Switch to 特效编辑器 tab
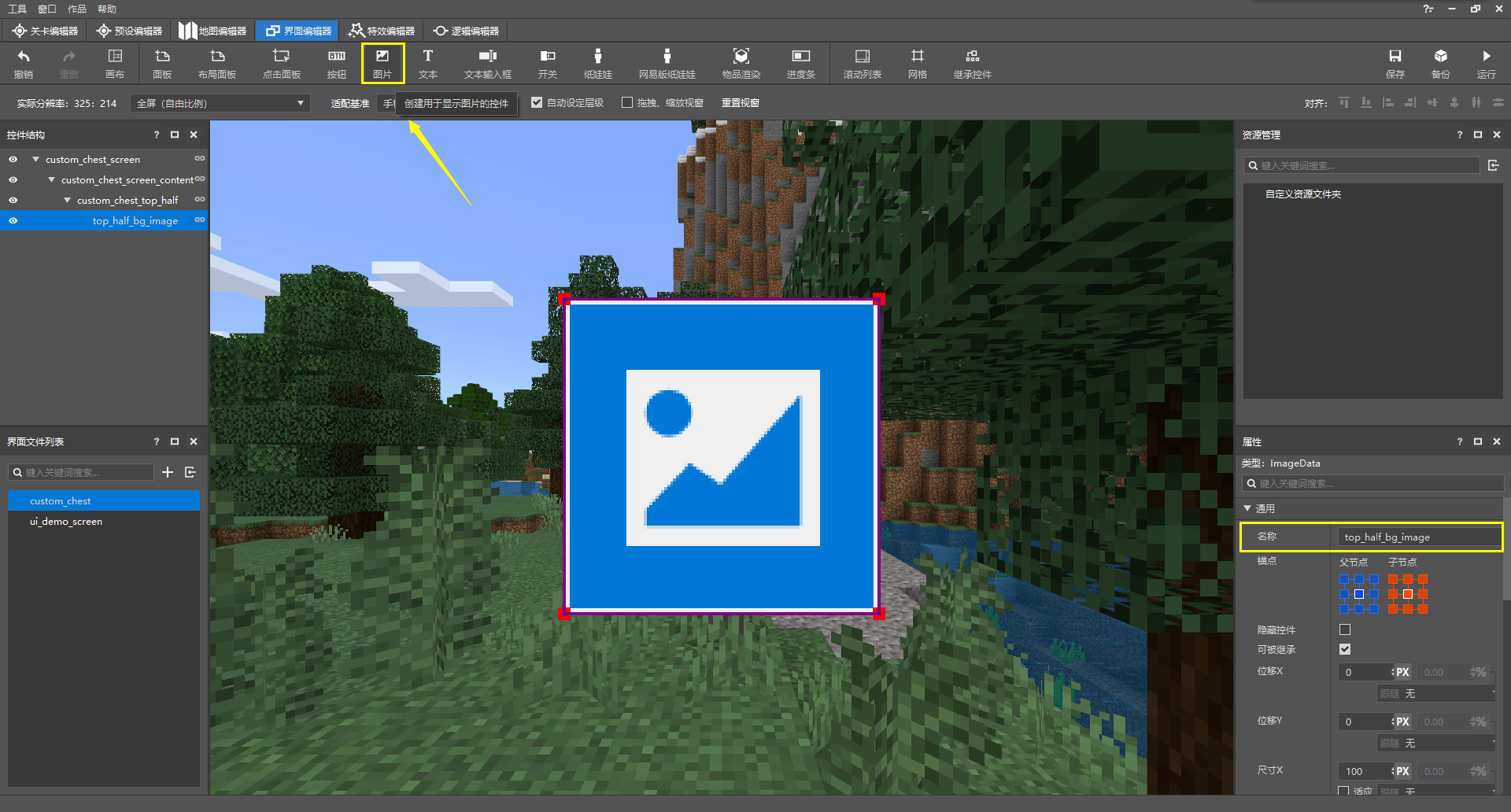Image resolution: width=1511 pixels, height=812 pixels. (382, 31)
